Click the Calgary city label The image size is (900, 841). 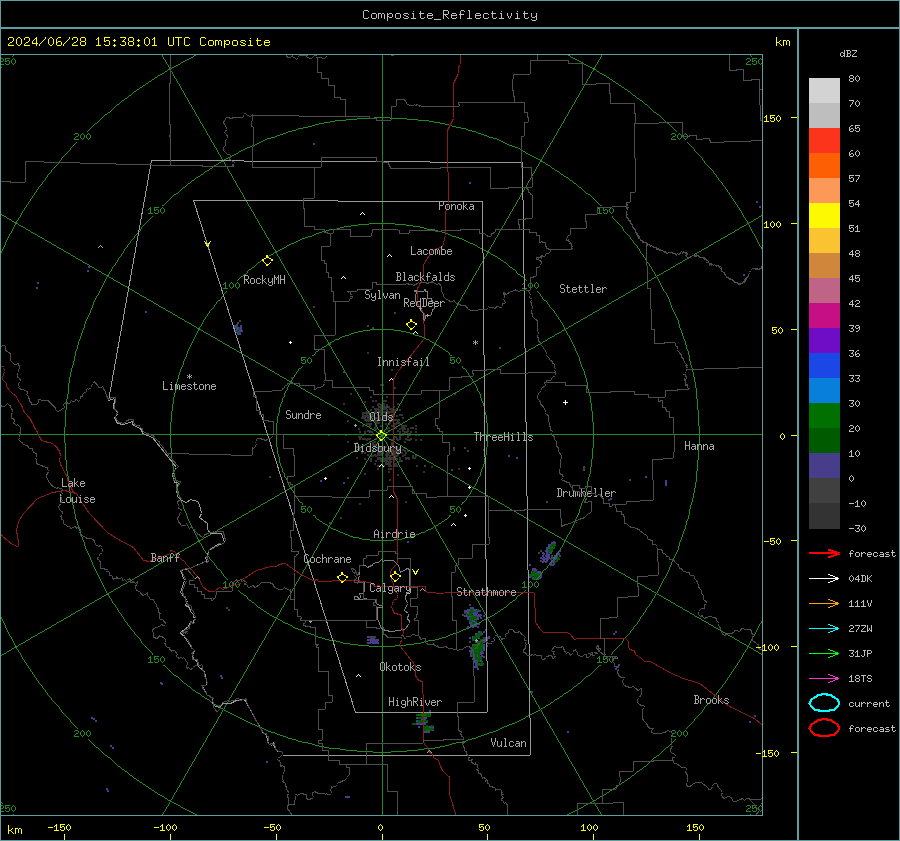point(390,588)
